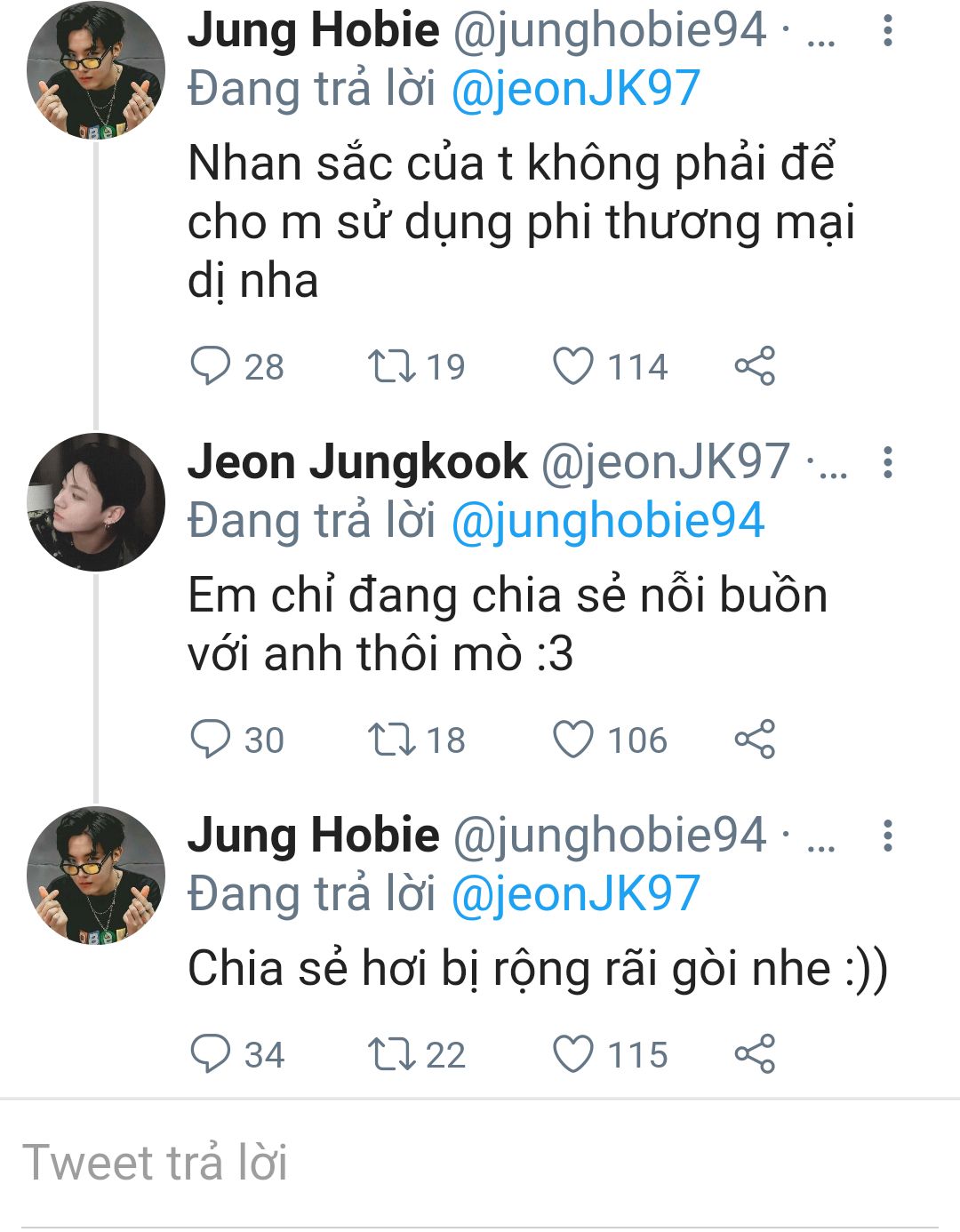Share the first Jung Hobie tweet

(755, 365)
